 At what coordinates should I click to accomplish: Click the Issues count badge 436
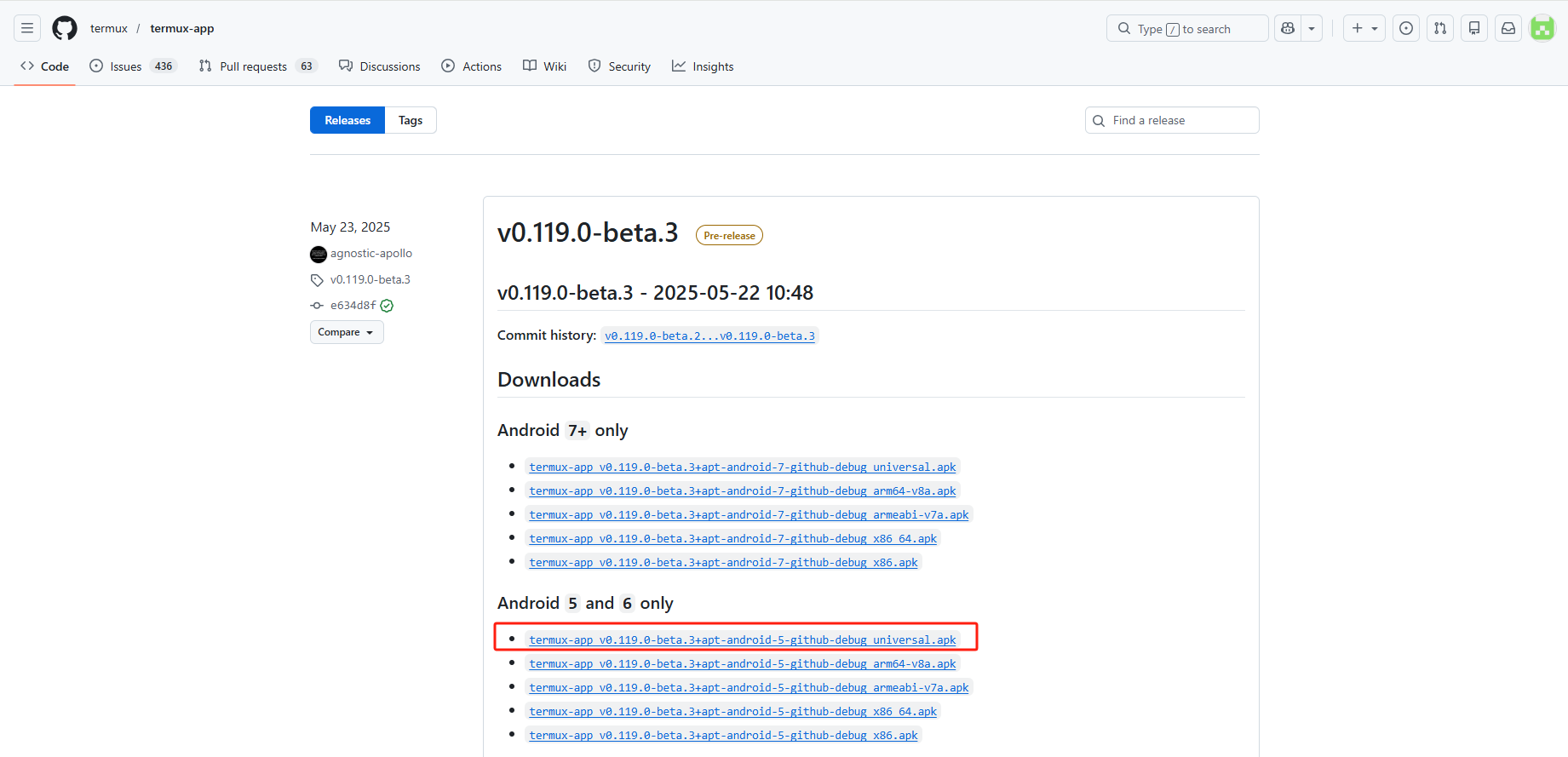[x=164, y=66]
